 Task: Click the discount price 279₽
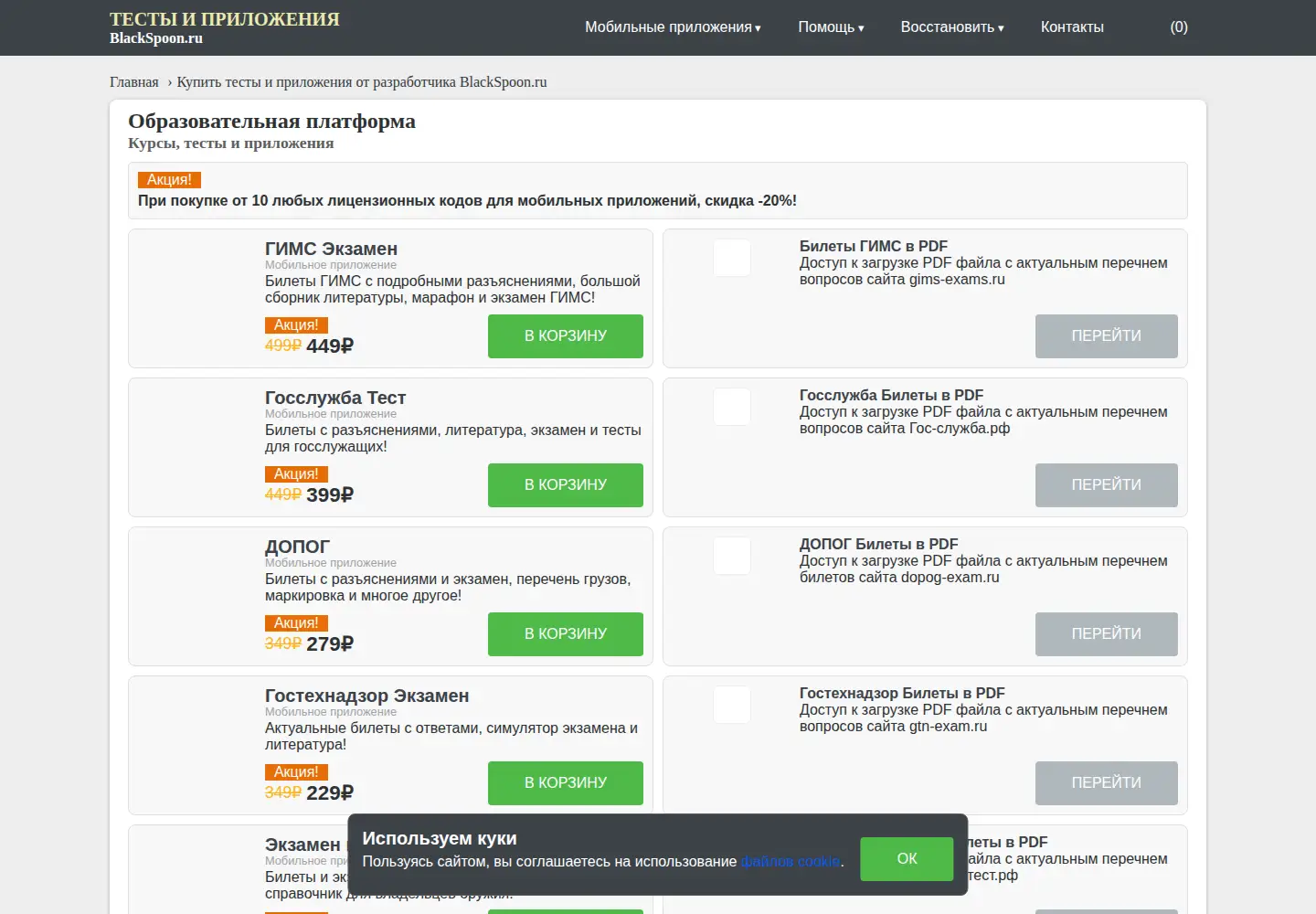[330, 644]
